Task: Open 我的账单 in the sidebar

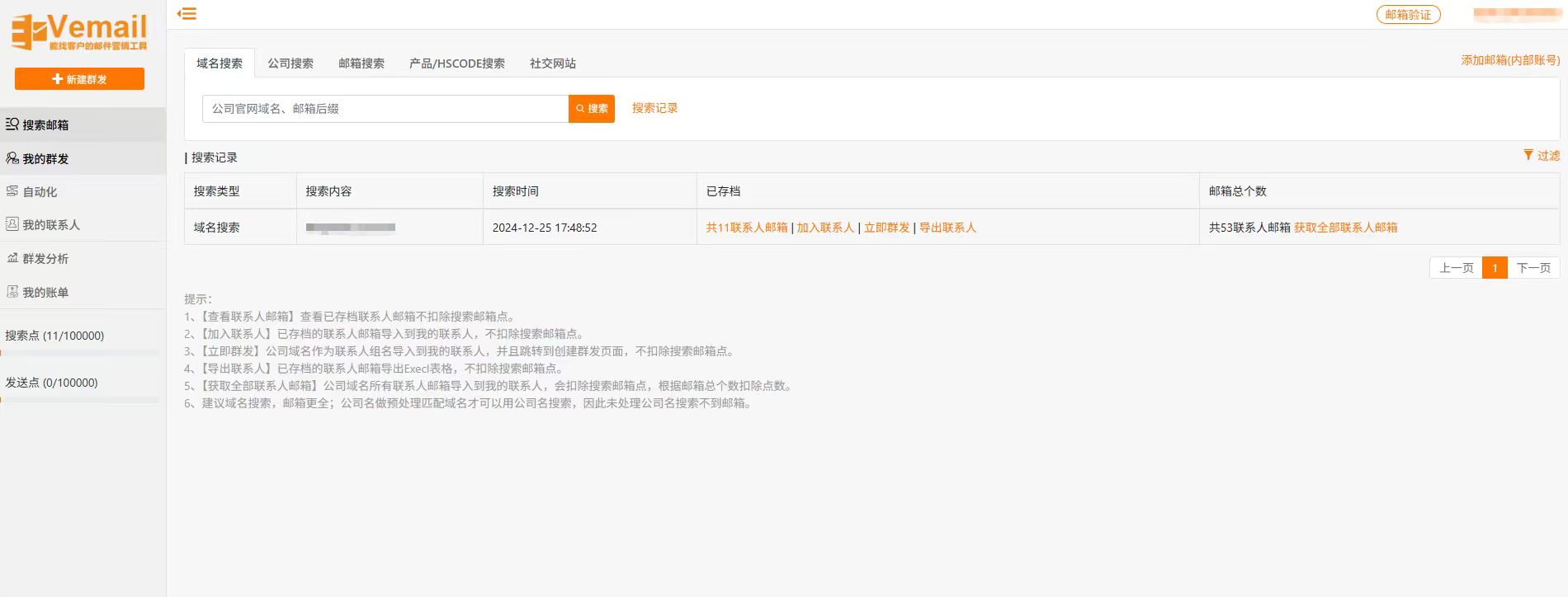Action: pyautogui.click(x=45, y=292)
